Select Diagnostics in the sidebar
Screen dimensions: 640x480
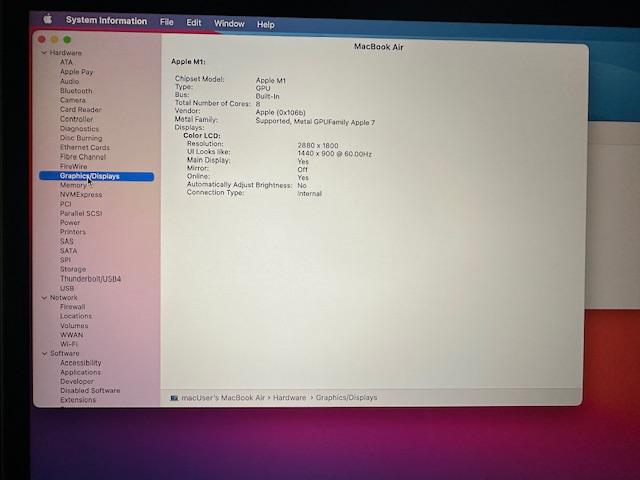pos(79,129)
